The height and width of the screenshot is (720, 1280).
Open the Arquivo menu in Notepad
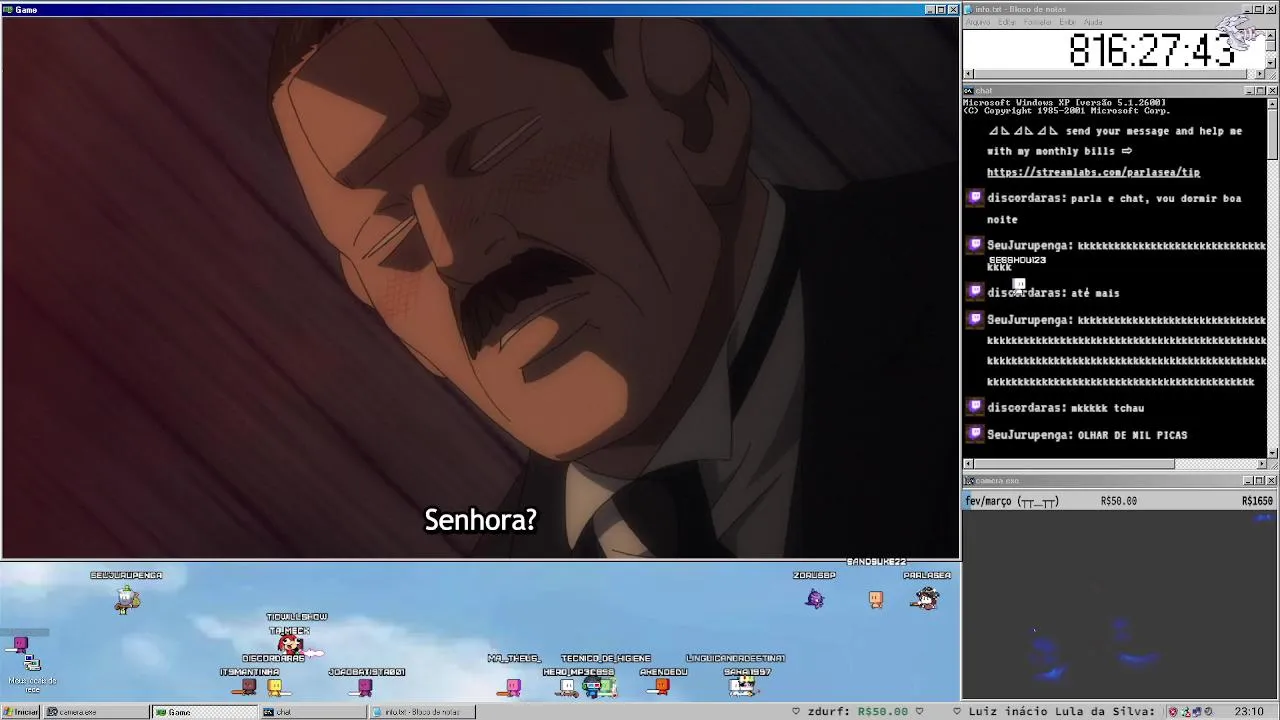pyautogui.click(x=978, y=22)
